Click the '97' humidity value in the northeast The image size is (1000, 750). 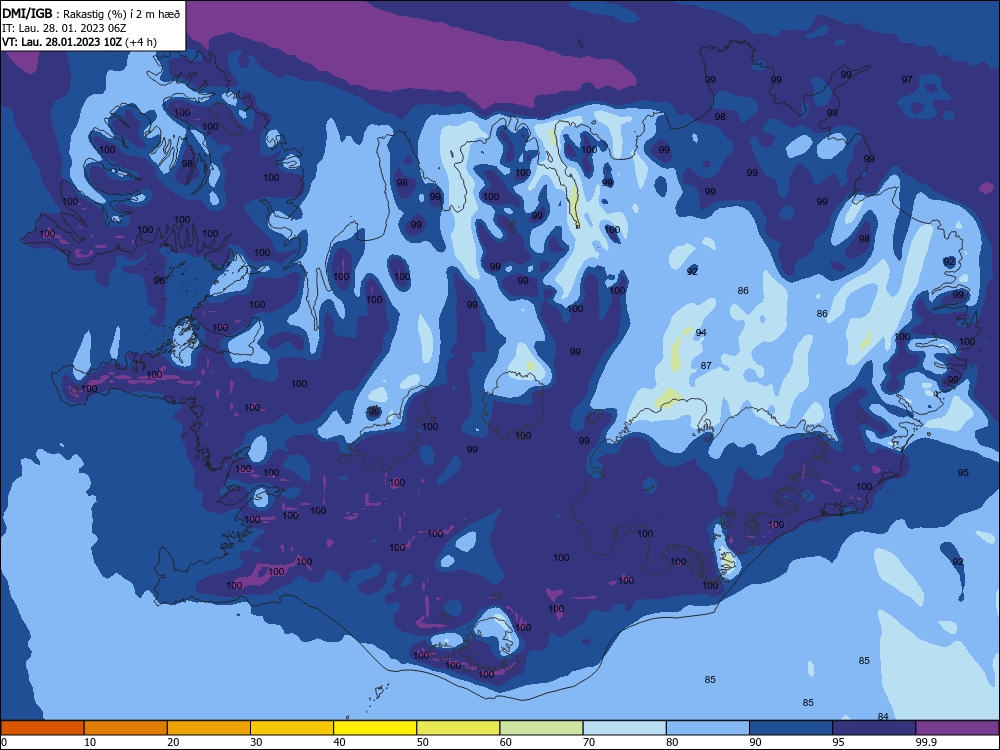[907, 80]
